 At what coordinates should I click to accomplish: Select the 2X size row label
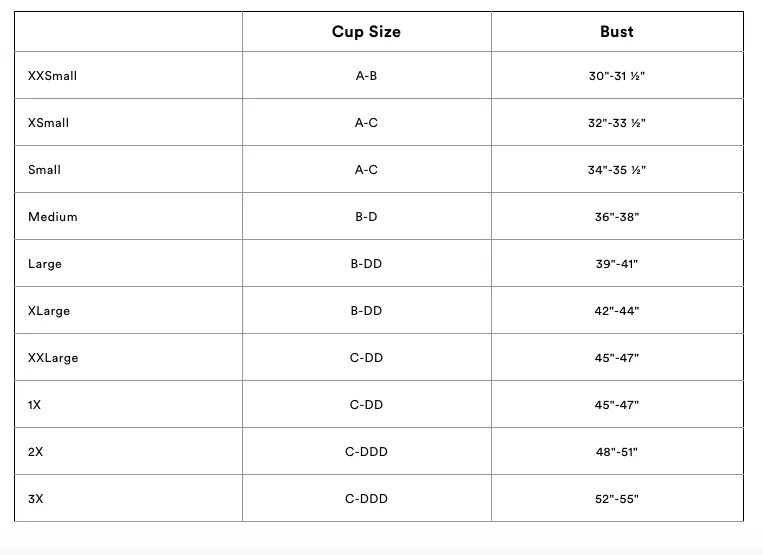36,452
